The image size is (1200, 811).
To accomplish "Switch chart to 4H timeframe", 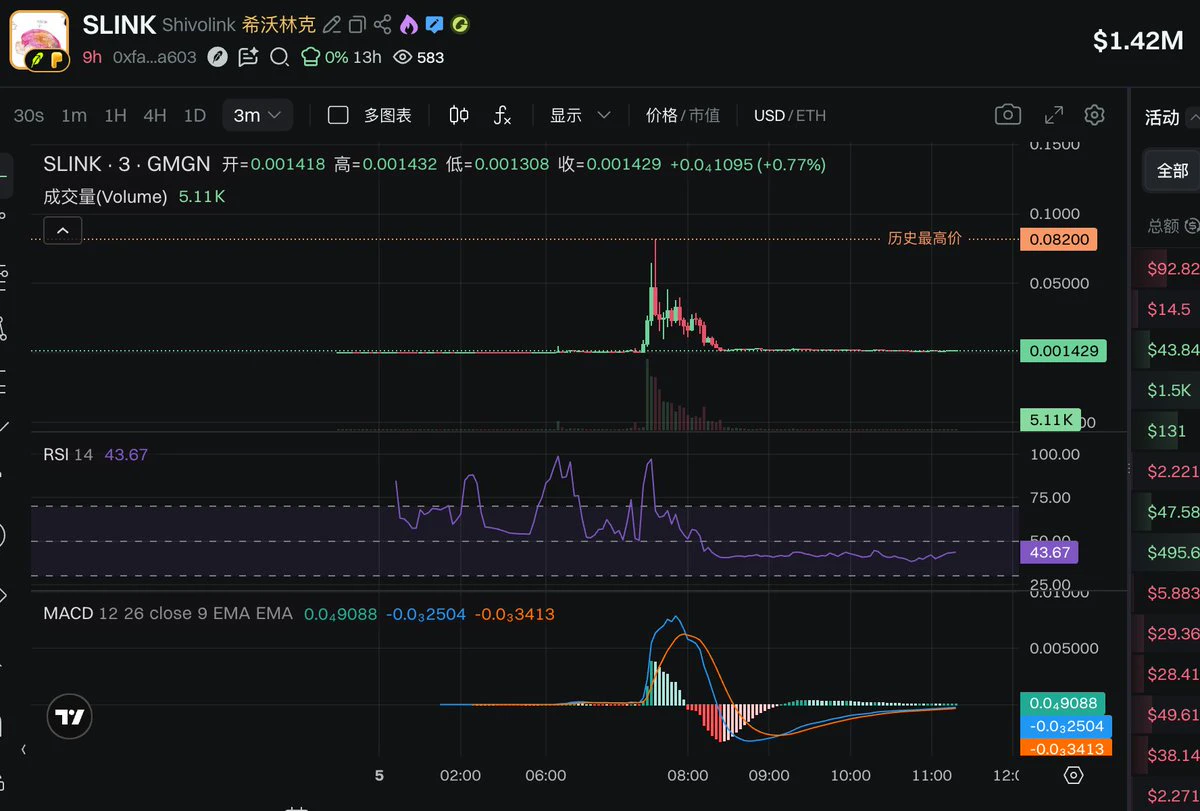I will [x=155, y=115].
